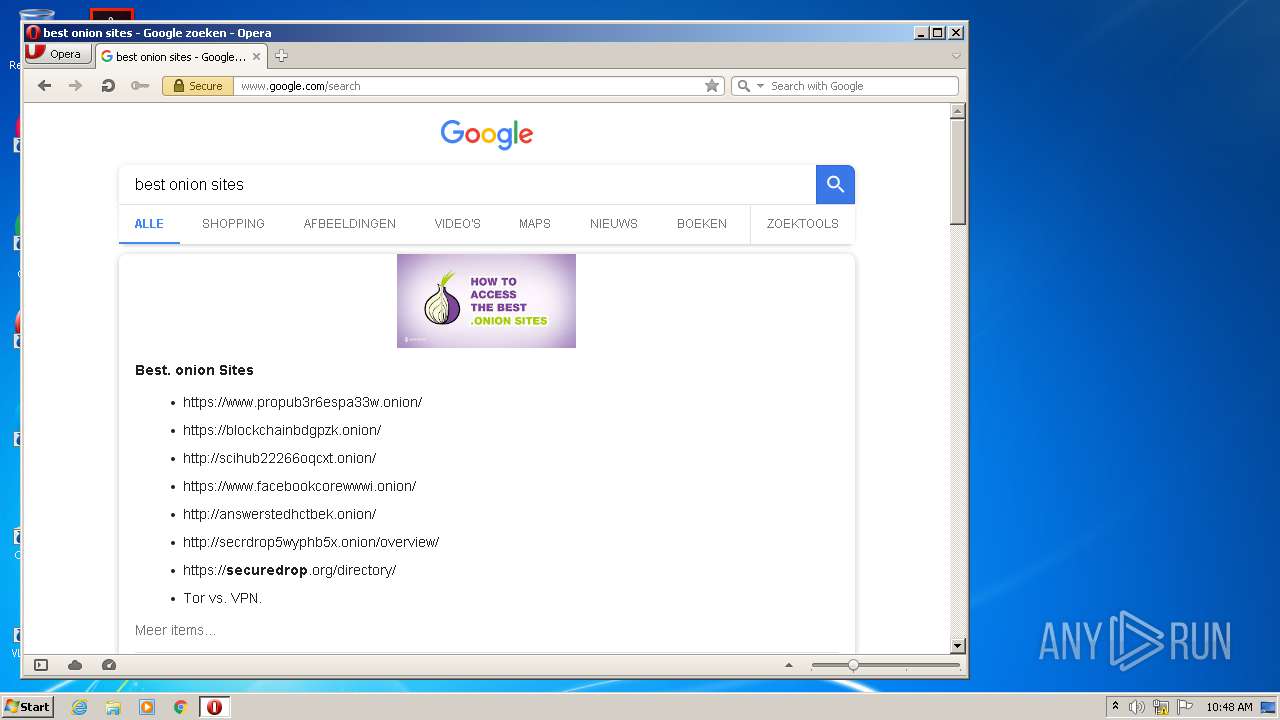The height and width of the screenshot is (720, 1280).
Task: Open a new tab with plus button
Action: tap(281, 56)
